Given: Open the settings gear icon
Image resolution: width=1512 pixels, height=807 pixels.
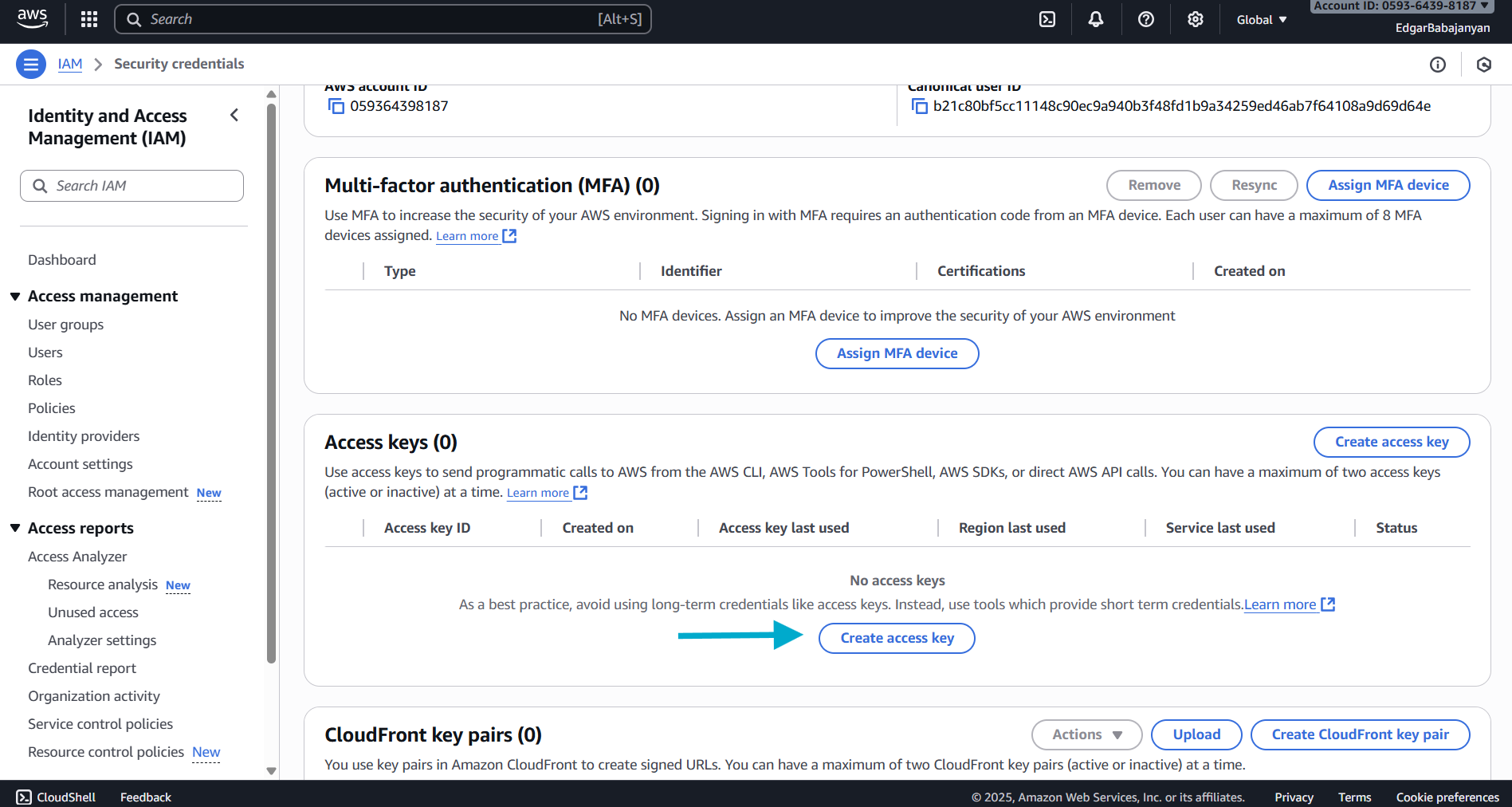Looking at the screenshot, I should (1195, 18).
